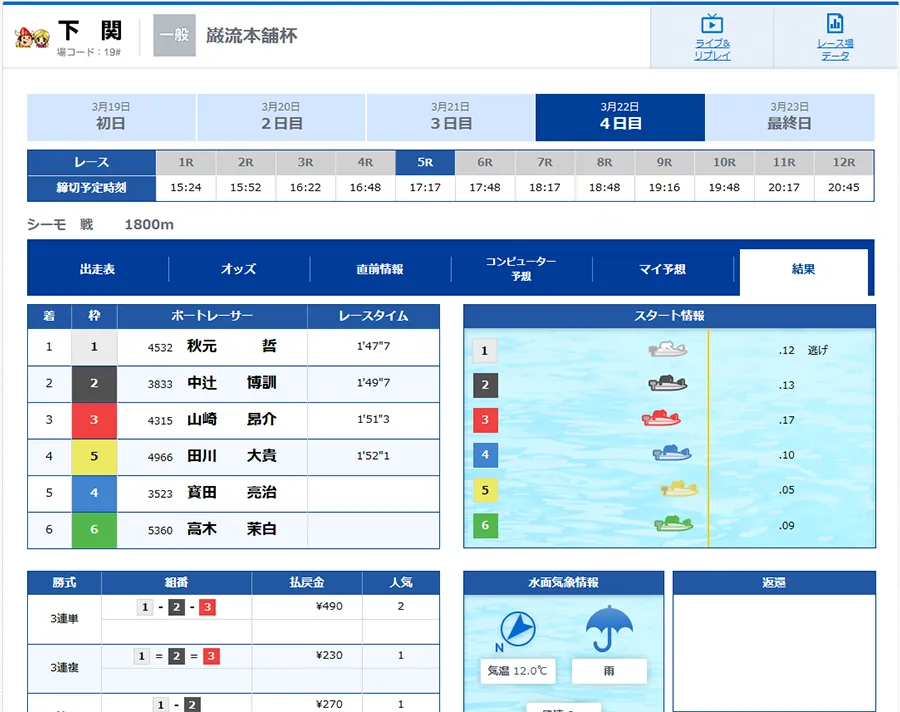Screen dimensions: 900x712
Task: Click the white boat 1 icon
Action: [x=667, y=349]
